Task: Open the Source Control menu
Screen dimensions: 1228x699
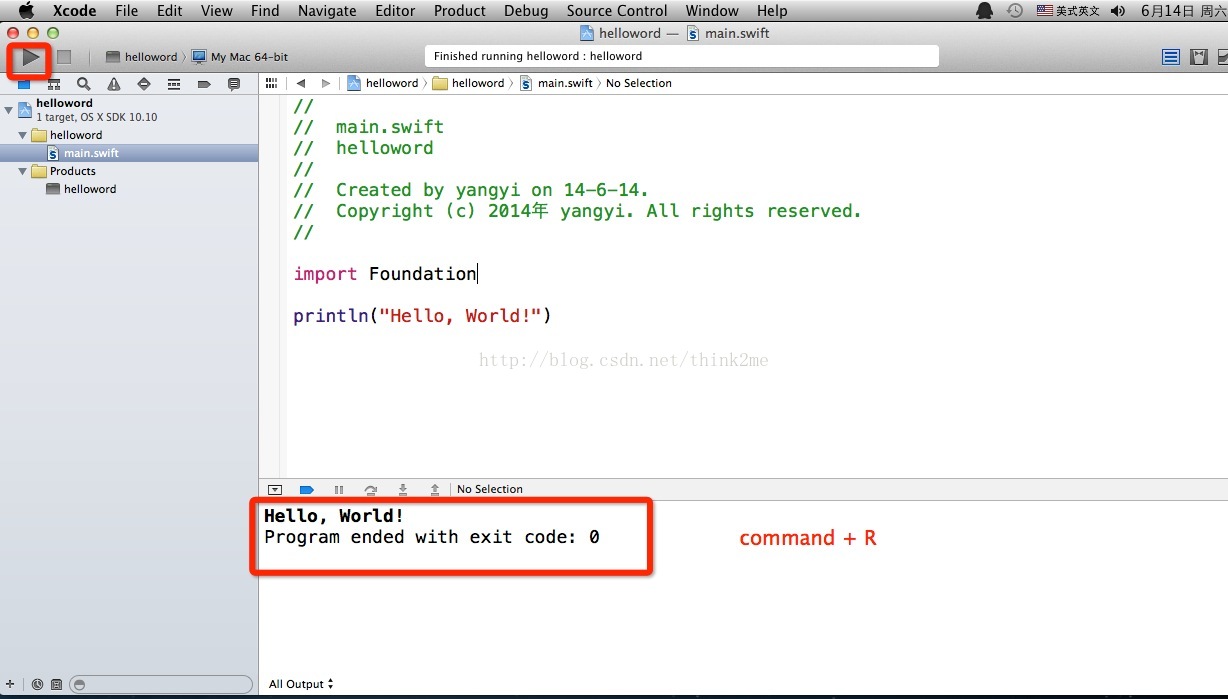Action: [617, 11]
